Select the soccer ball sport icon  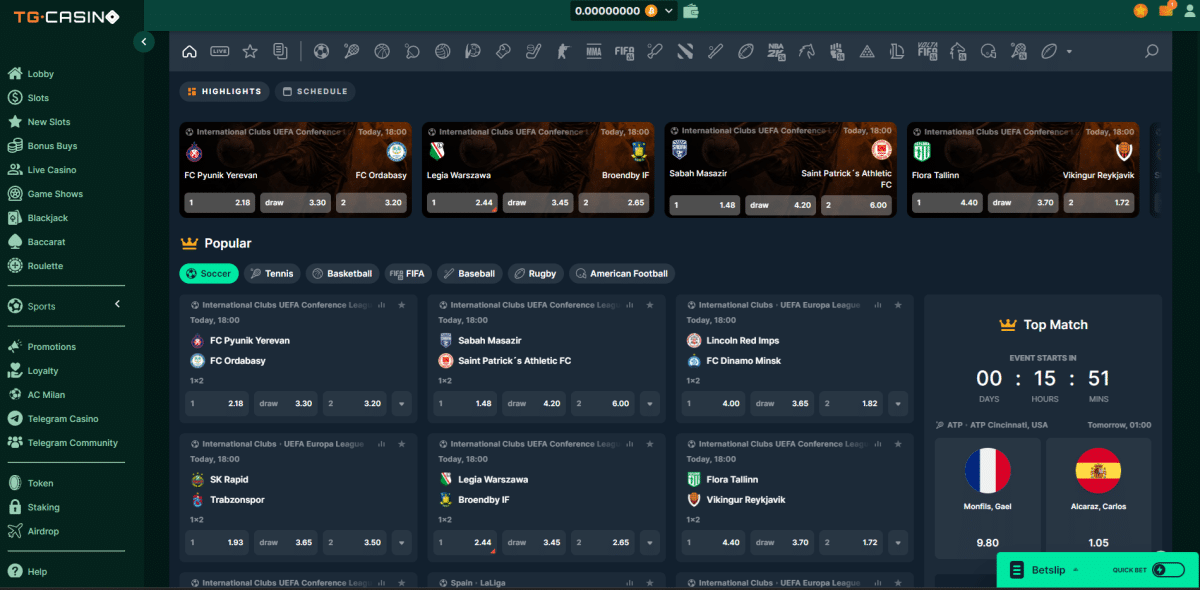(321, 51)
